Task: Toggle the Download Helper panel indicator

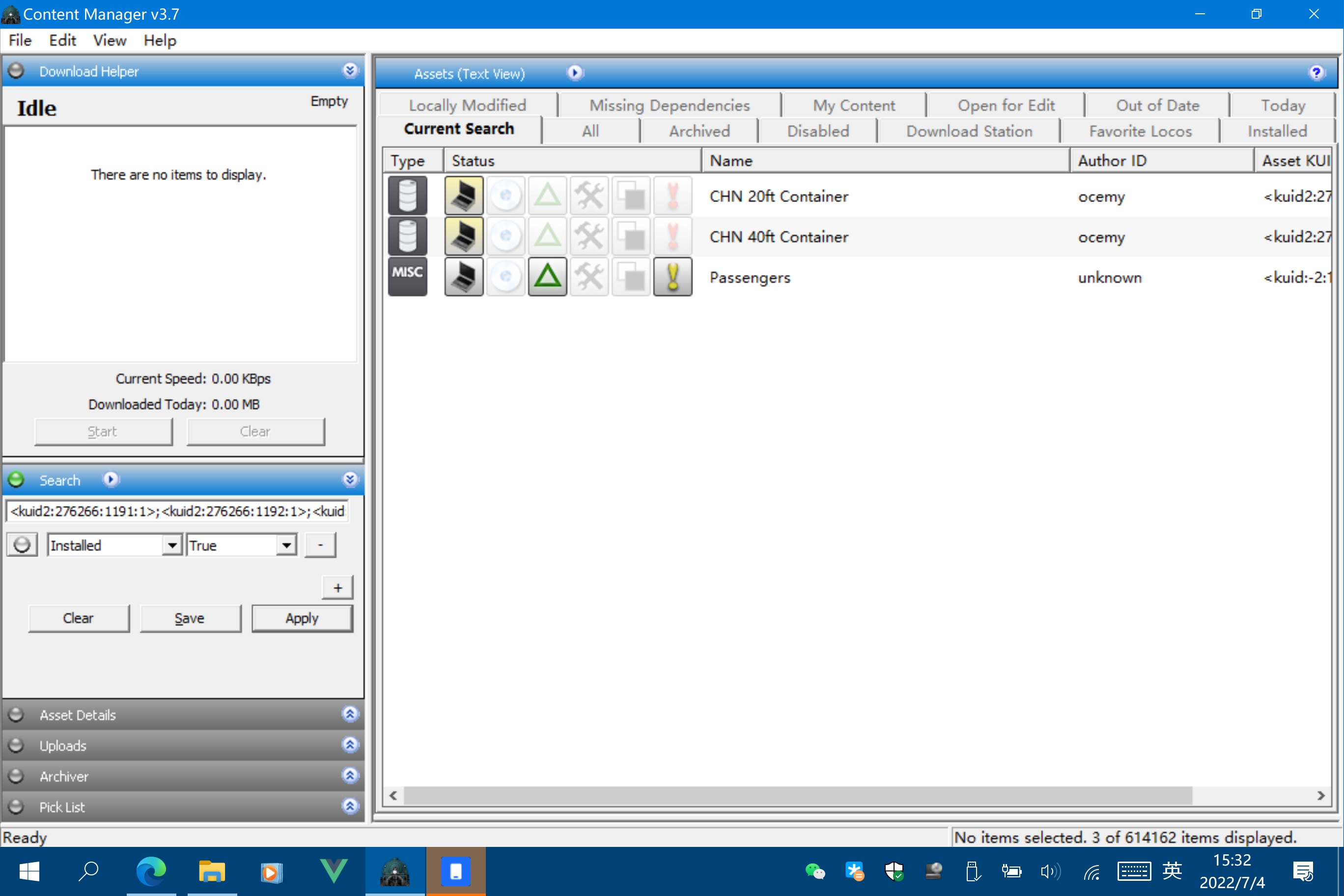Action: pos(16,71)
